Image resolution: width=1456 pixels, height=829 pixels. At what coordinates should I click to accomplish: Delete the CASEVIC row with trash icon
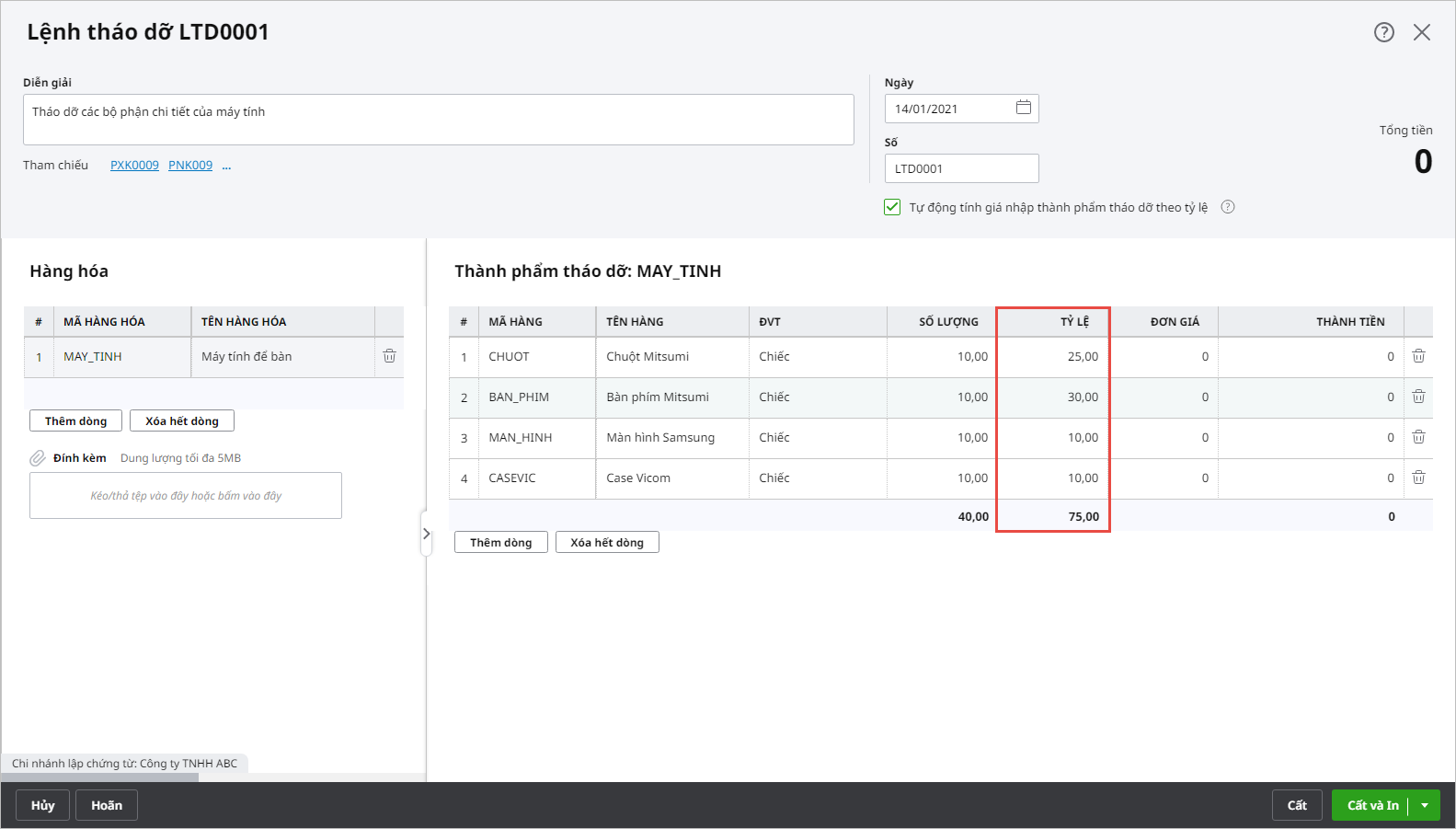[x=1418, y=478]
